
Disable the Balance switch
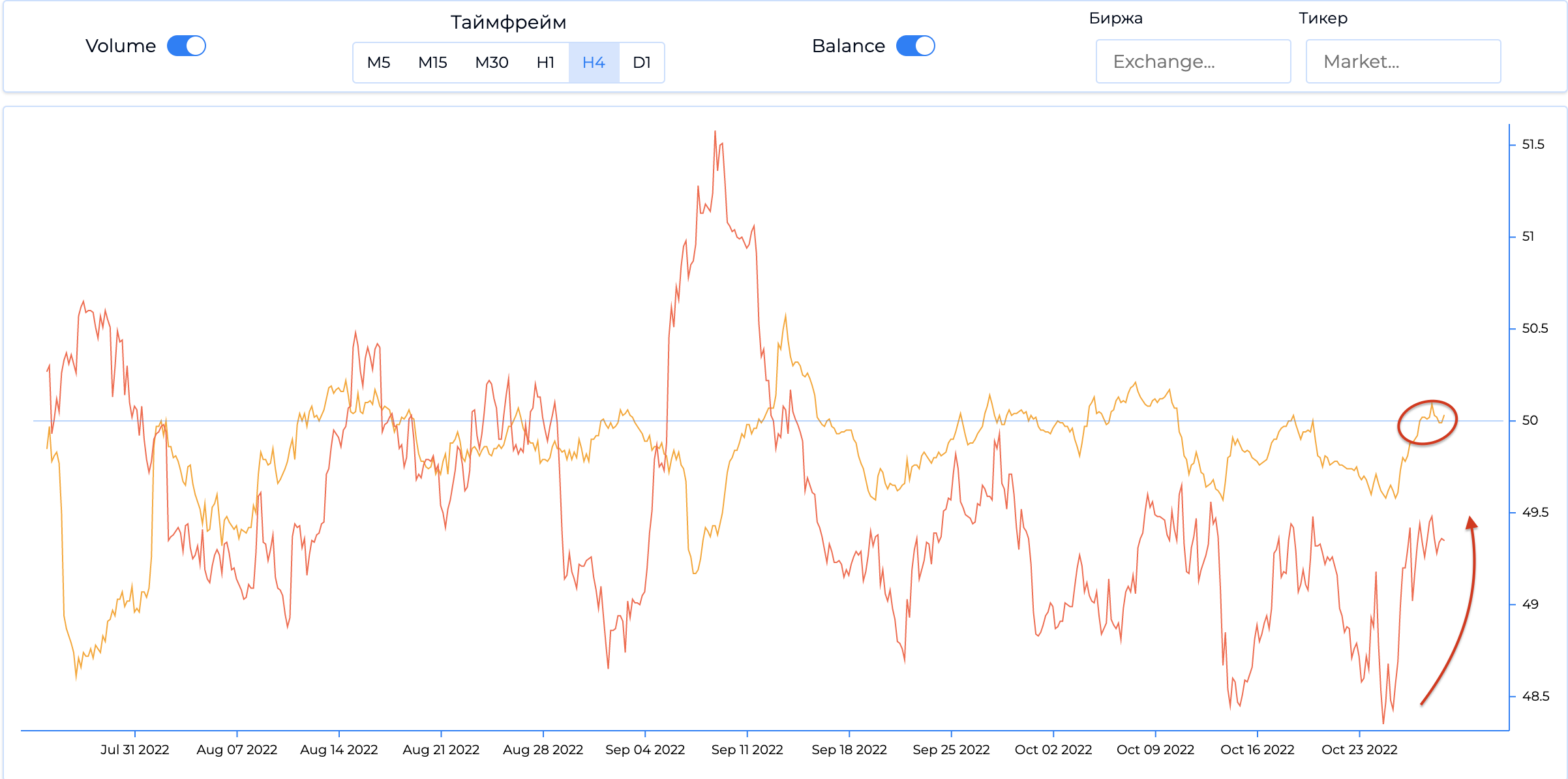click(x=915, y=46)
